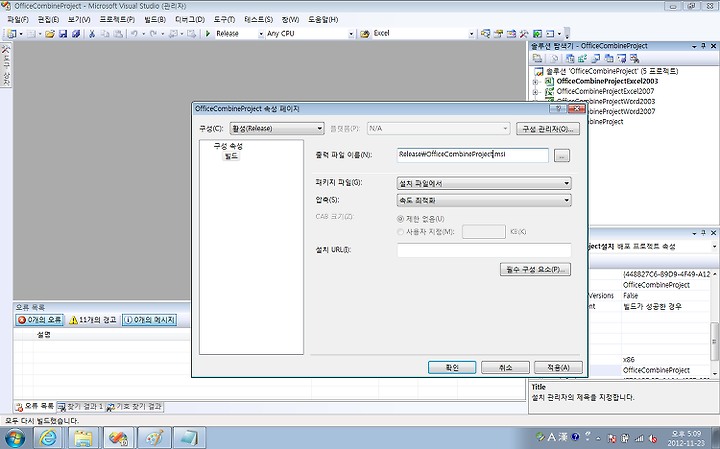Select the 제한 없음(U) radio button
Viewport: 720px width, 449px height.
[x=400, y=219]
